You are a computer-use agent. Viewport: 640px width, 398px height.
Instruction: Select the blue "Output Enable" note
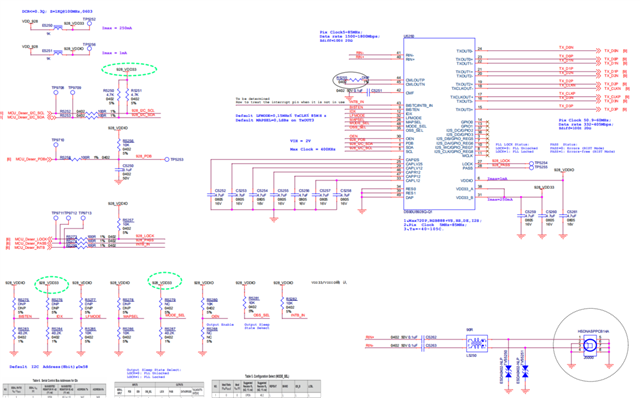(x=220, y=325)
